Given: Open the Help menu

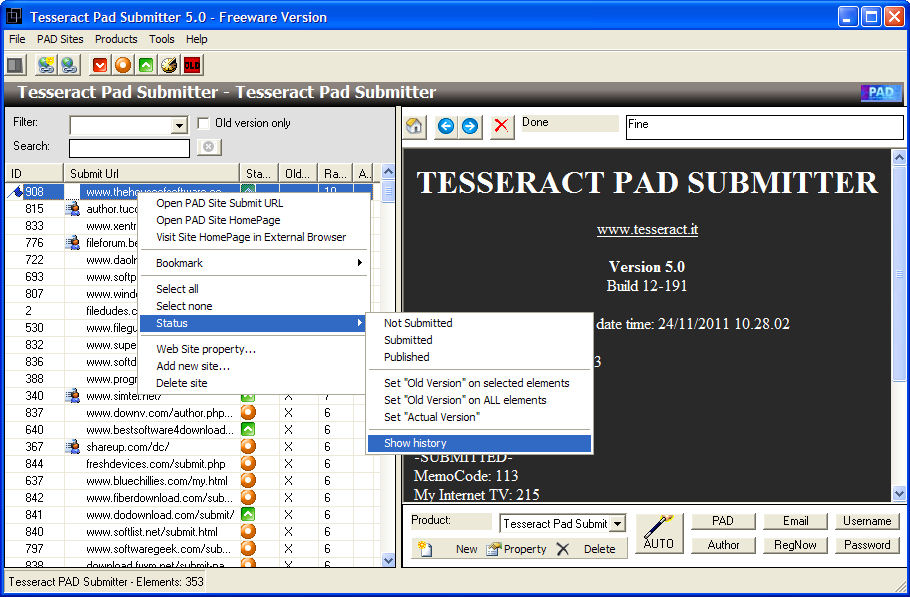Looking at the screenshot, I should tap(197, 39).
